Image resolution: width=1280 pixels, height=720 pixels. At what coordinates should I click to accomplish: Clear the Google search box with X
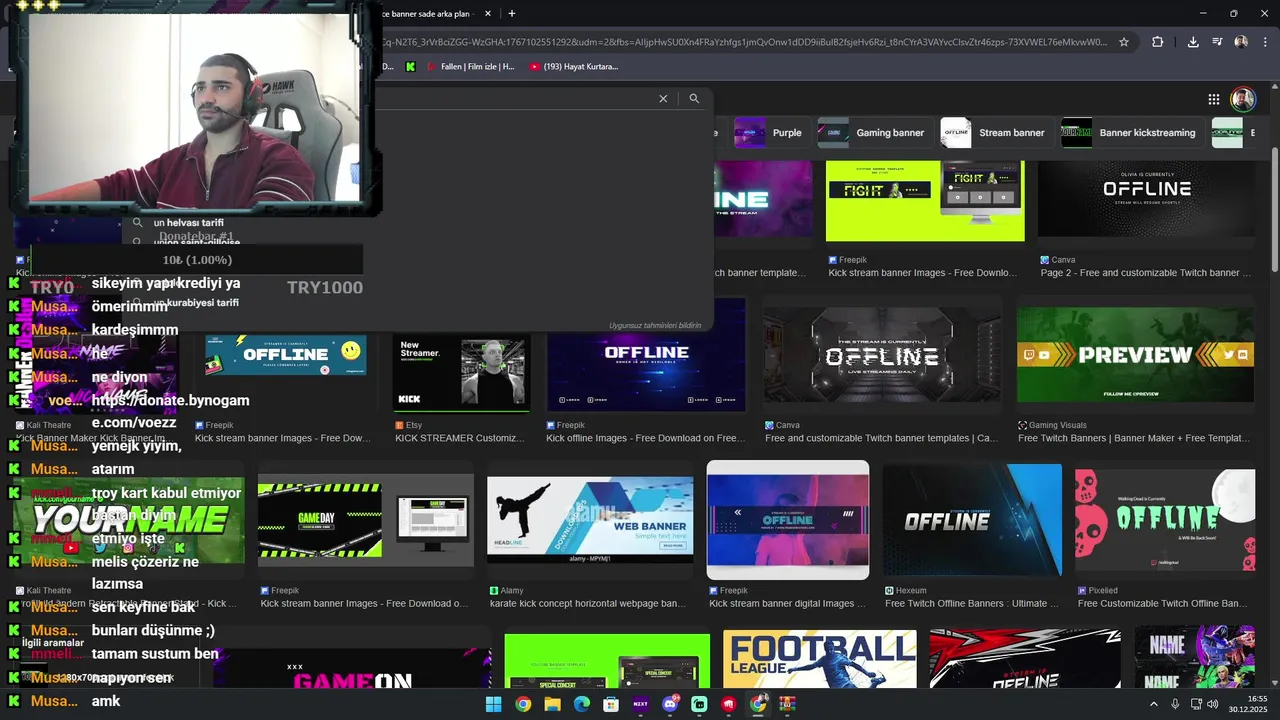(x=663, y=99)
